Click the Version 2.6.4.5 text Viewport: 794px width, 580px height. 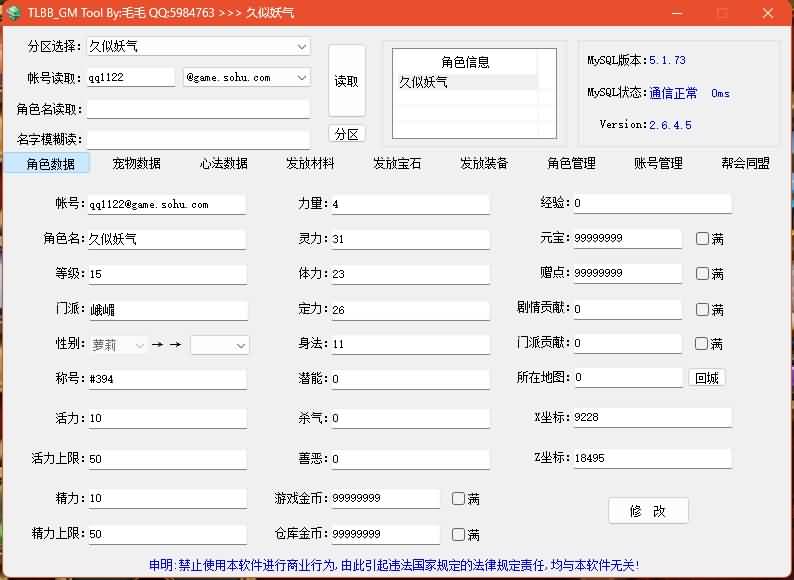click(x=646, y=125)
